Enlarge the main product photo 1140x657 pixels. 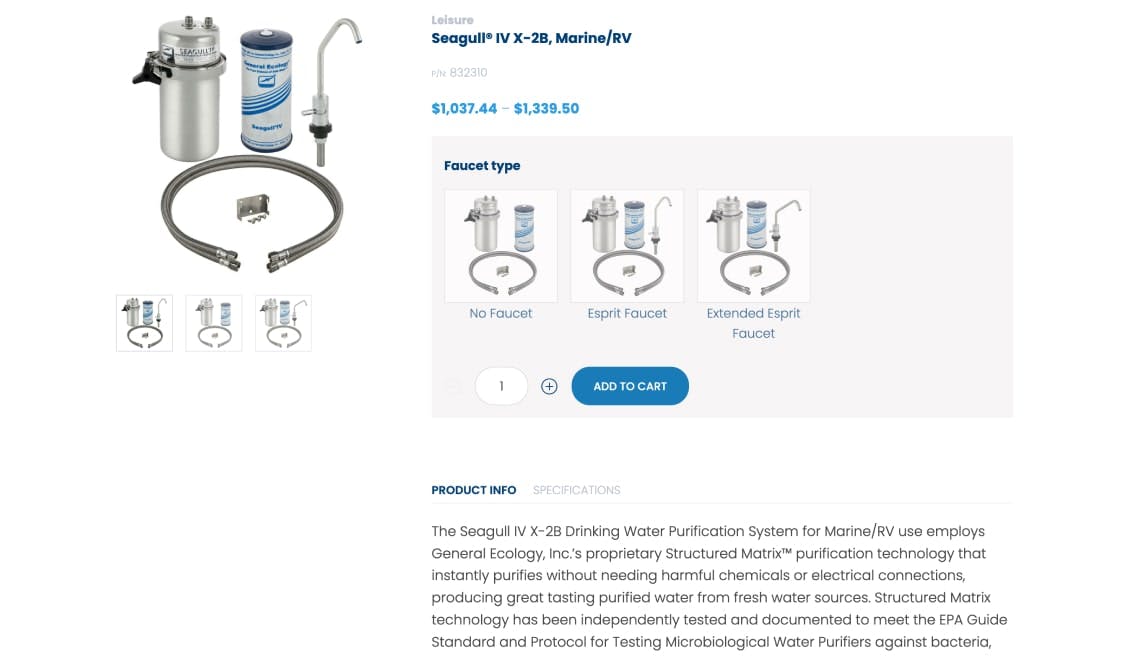247,146
